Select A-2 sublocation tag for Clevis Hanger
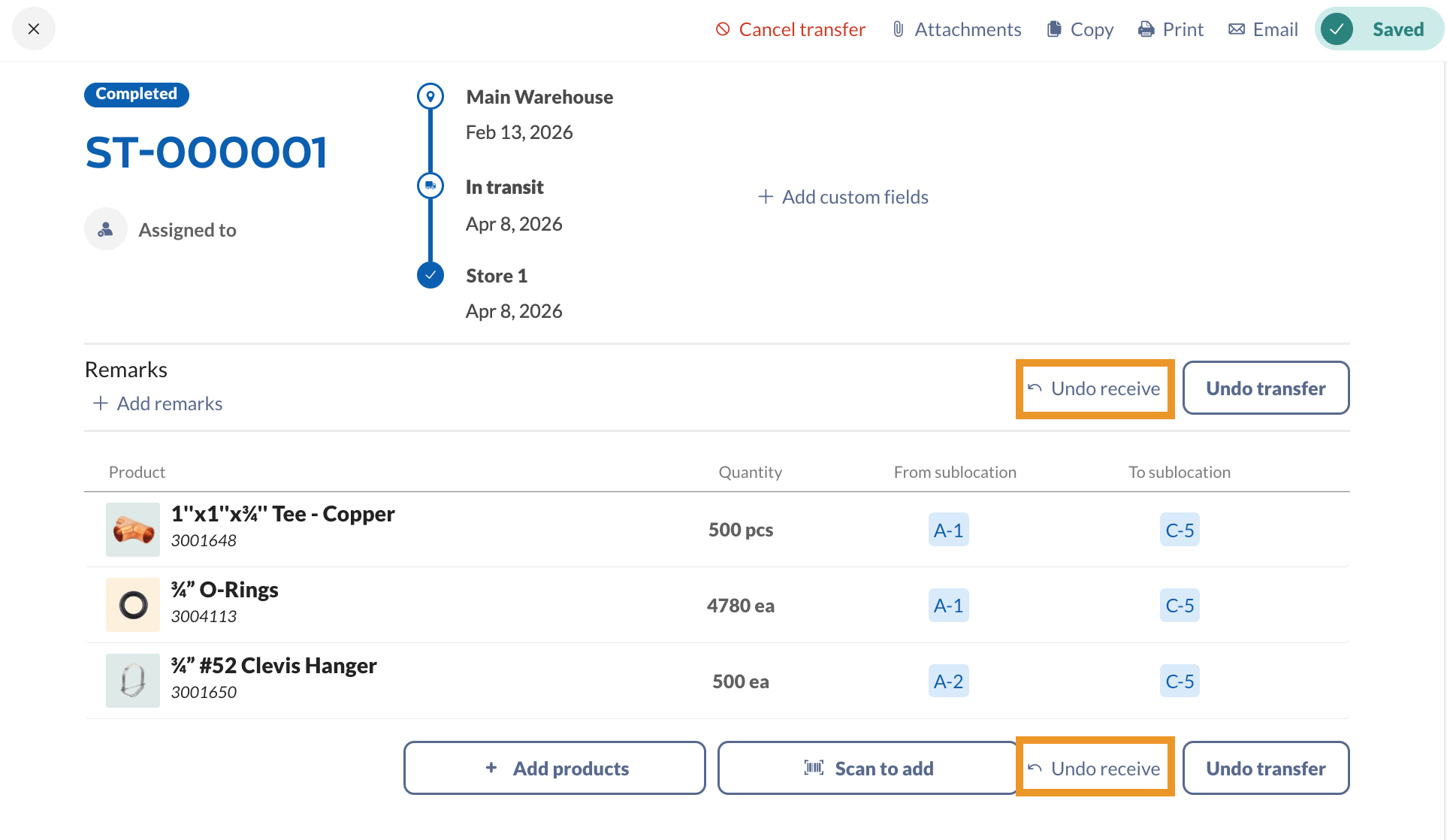The image size is (1447, 840). (x=948, y=681)
